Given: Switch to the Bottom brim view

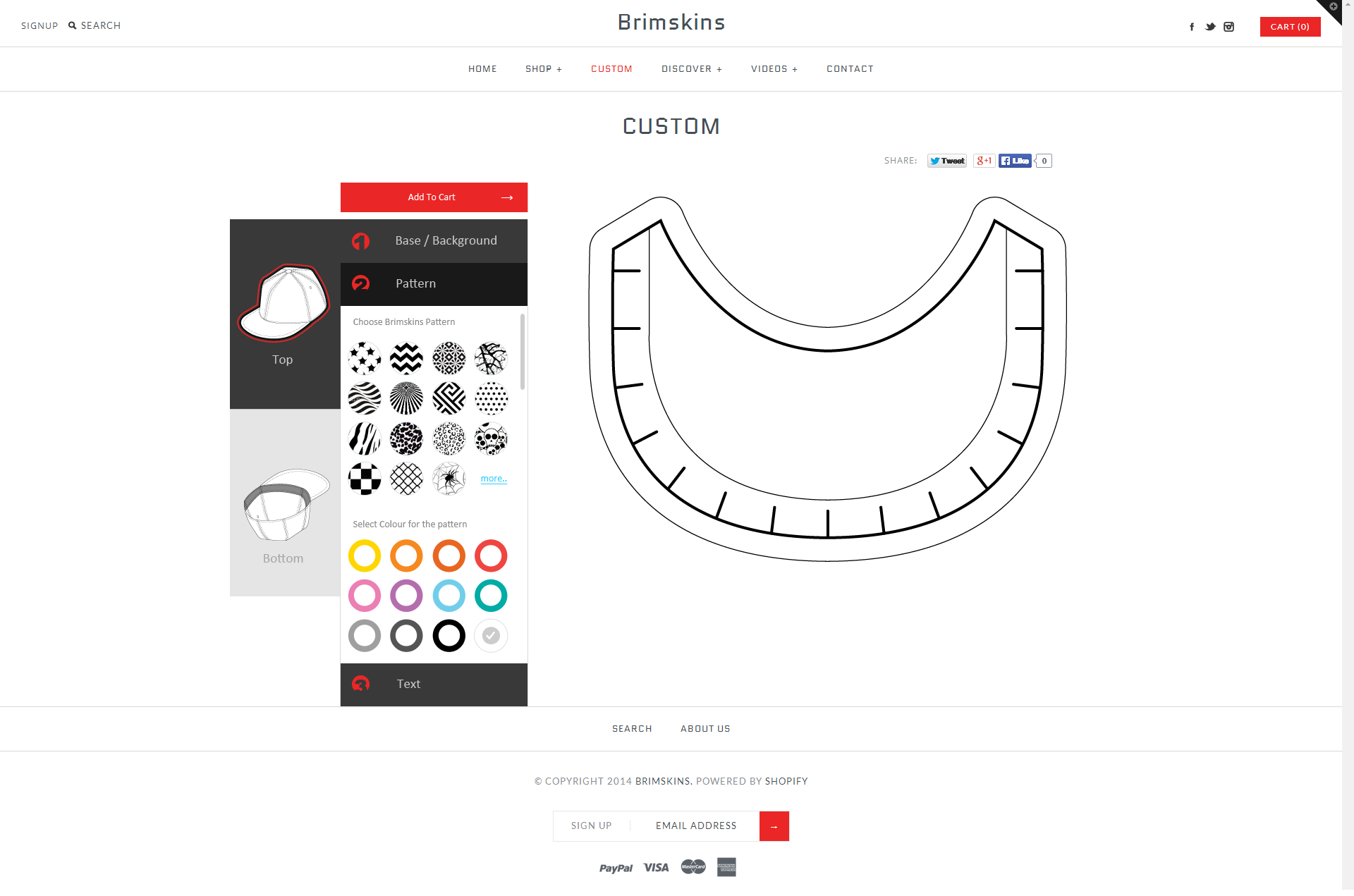Looking at the screenshot, I should pos(285,503).
